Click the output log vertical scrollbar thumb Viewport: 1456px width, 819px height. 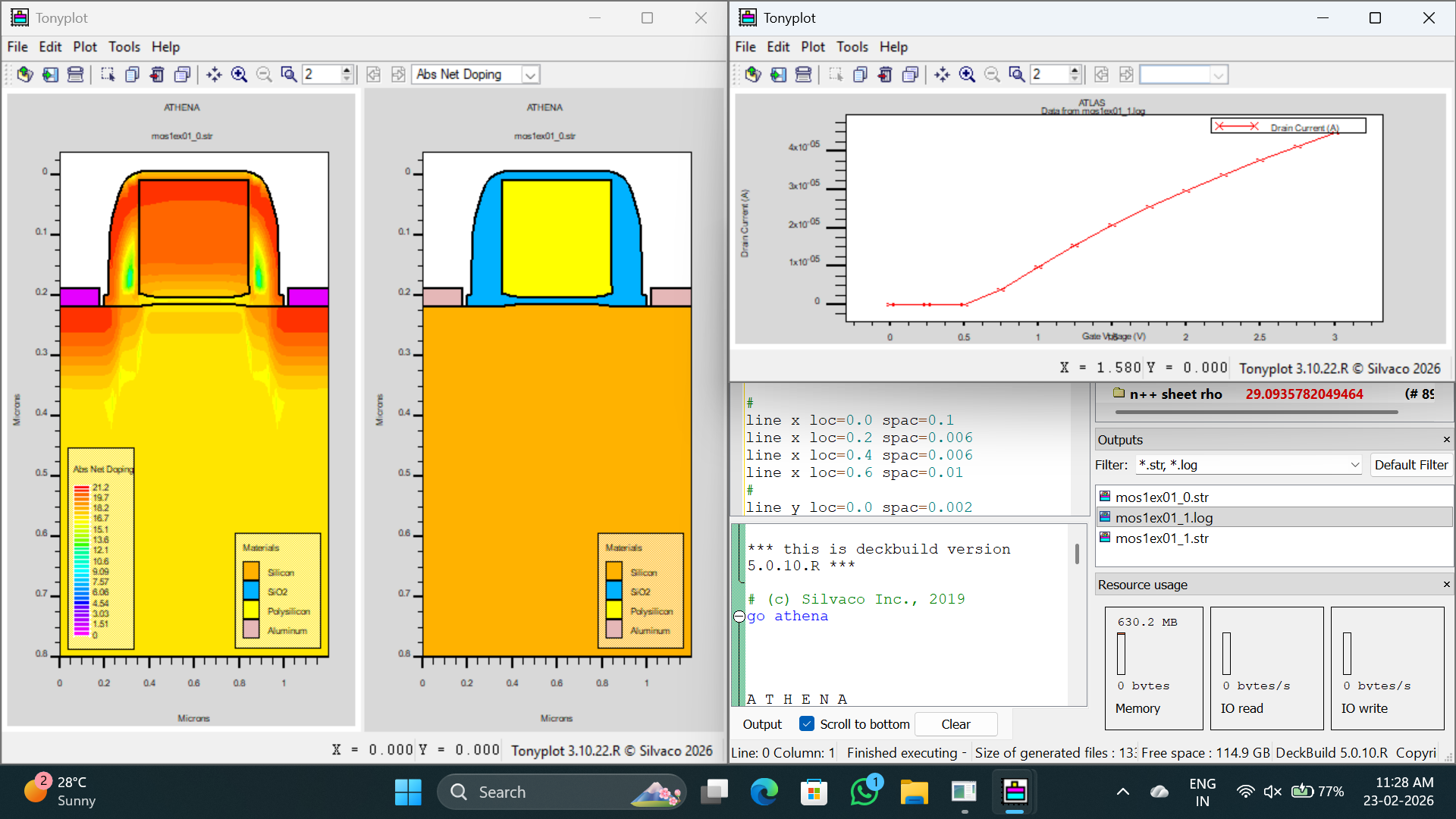[x=1077, y=554]
